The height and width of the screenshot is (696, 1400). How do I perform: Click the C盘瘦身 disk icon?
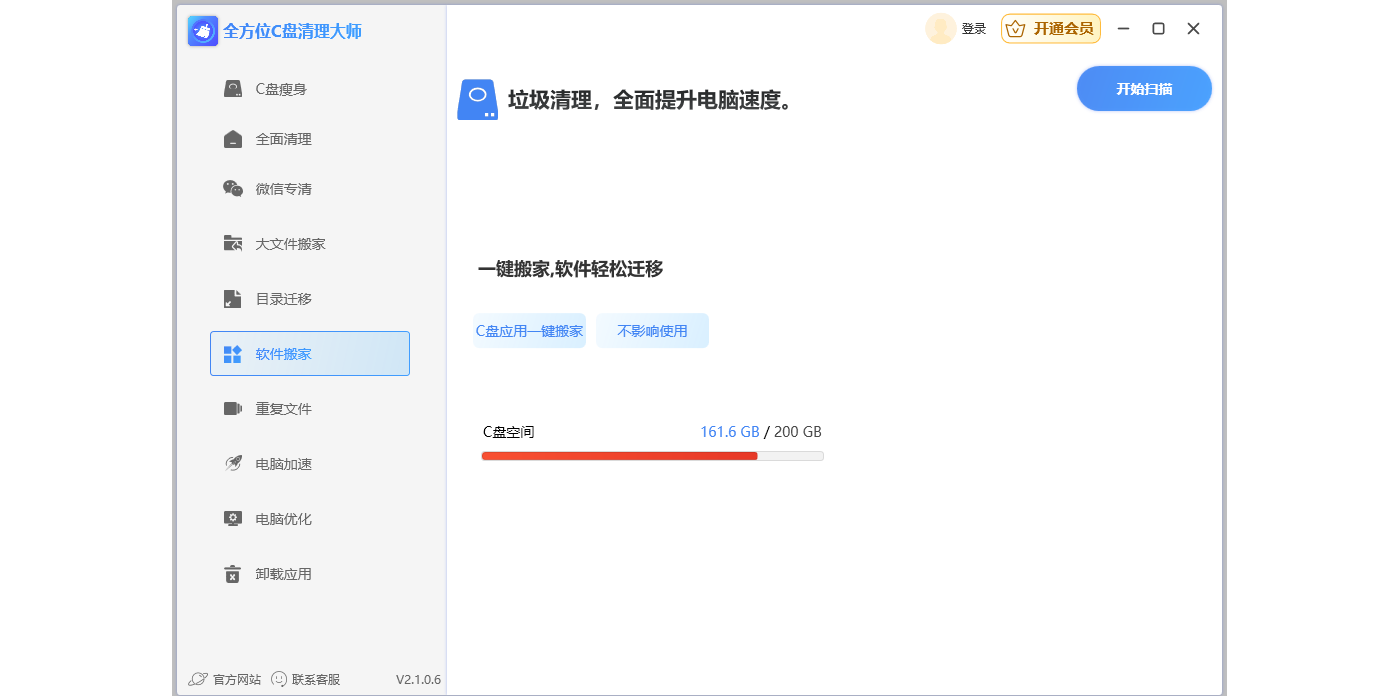[233, 89]
